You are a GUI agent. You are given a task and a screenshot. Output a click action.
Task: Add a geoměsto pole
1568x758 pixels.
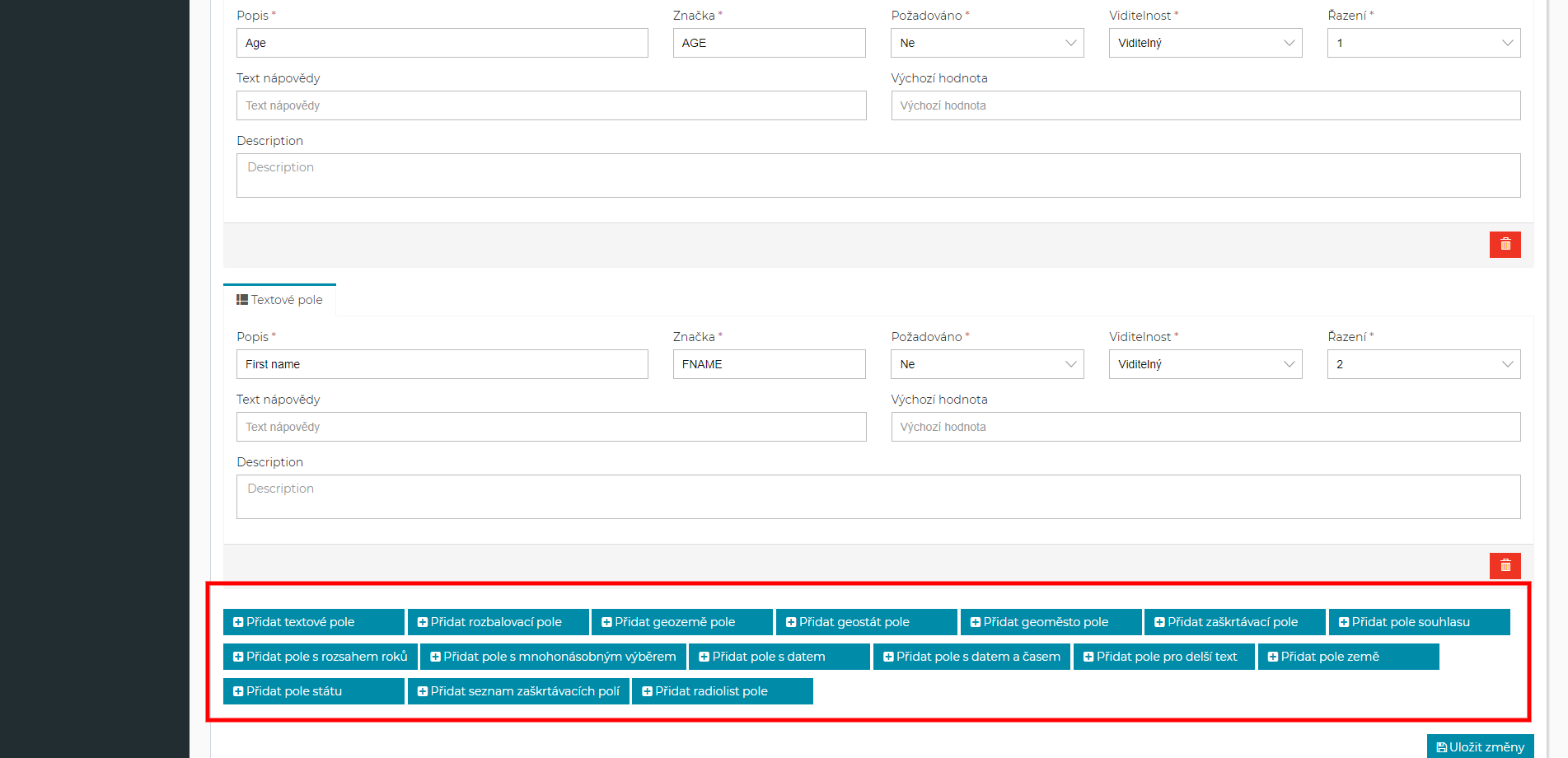coord(1051,622)
